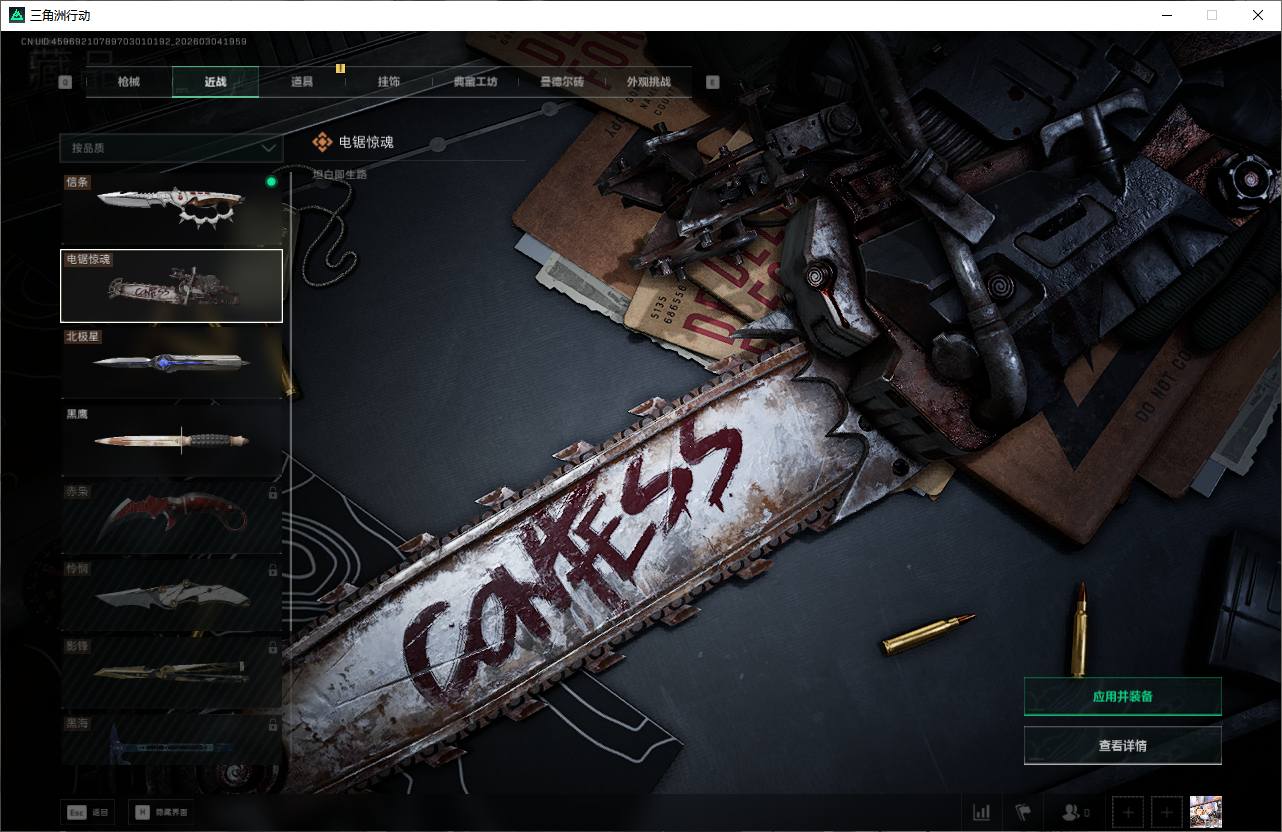The height and width of the screenshot is (832, 1282).
Task: Click the lock icon on 黑海
Action: pyautogui.click(x=273, y=724)
